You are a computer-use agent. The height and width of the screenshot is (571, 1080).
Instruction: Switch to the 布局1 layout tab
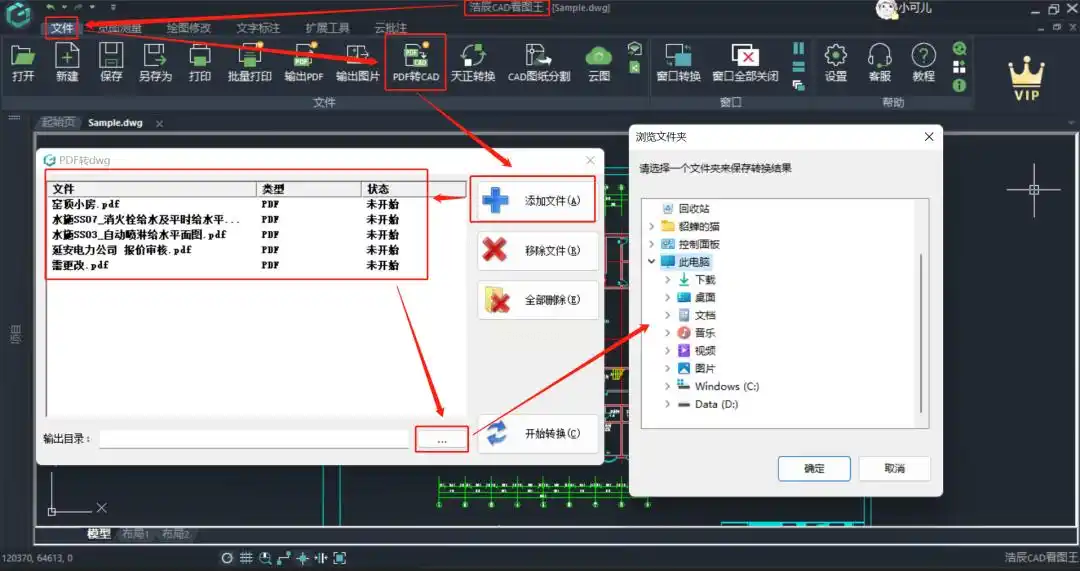coord(135,534)
